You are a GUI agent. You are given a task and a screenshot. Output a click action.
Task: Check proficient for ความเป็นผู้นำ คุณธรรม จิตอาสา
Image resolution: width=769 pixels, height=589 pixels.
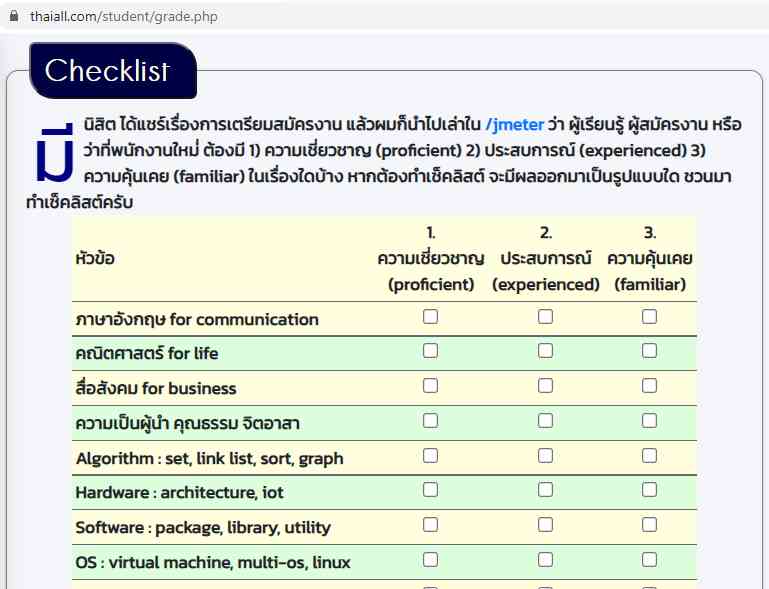[431, 421]
